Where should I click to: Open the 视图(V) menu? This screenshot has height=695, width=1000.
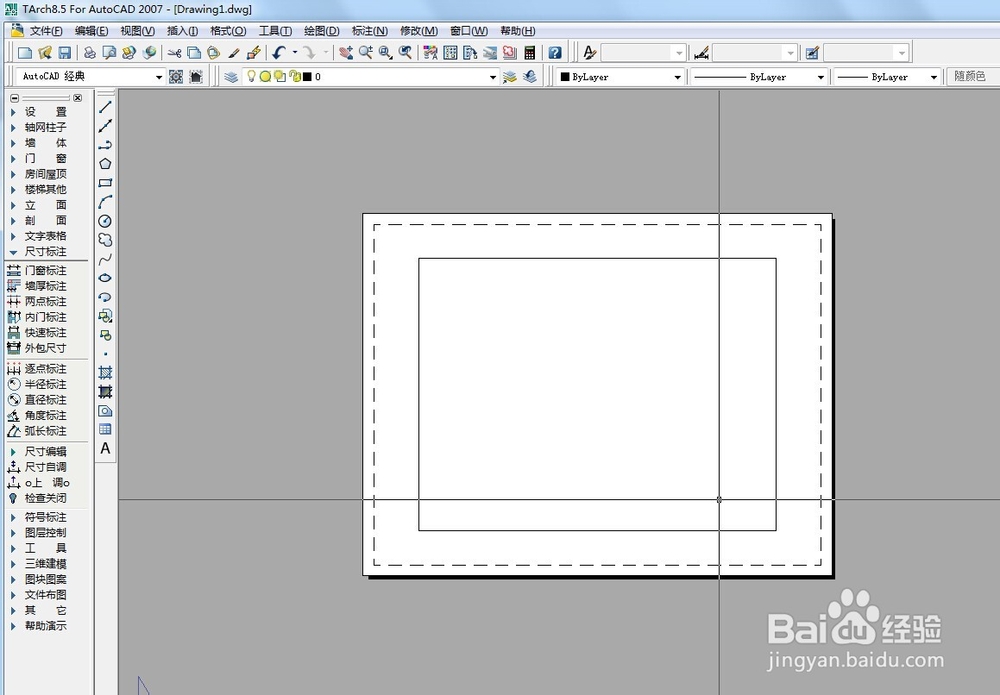137,31
